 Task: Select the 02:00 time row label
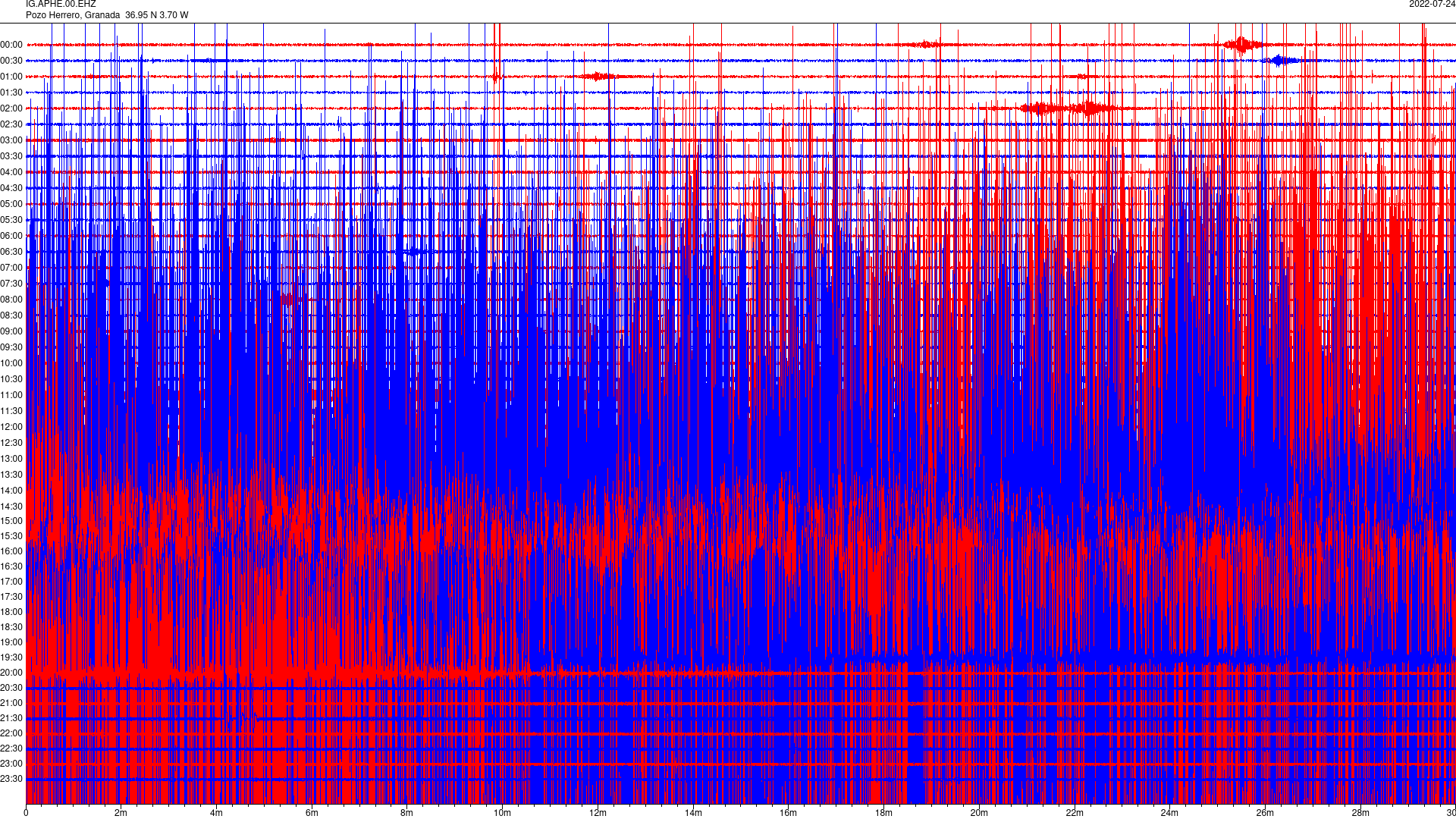(11, 108)
